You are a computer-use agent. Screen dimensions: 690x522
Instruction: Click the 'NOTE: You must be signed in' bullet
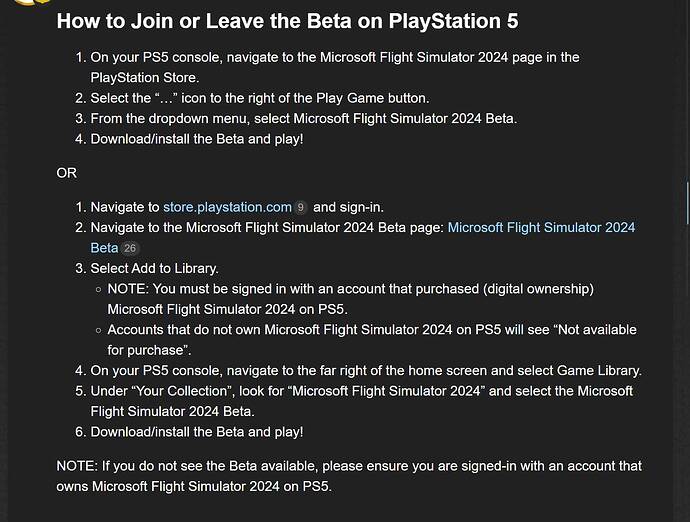351,299
